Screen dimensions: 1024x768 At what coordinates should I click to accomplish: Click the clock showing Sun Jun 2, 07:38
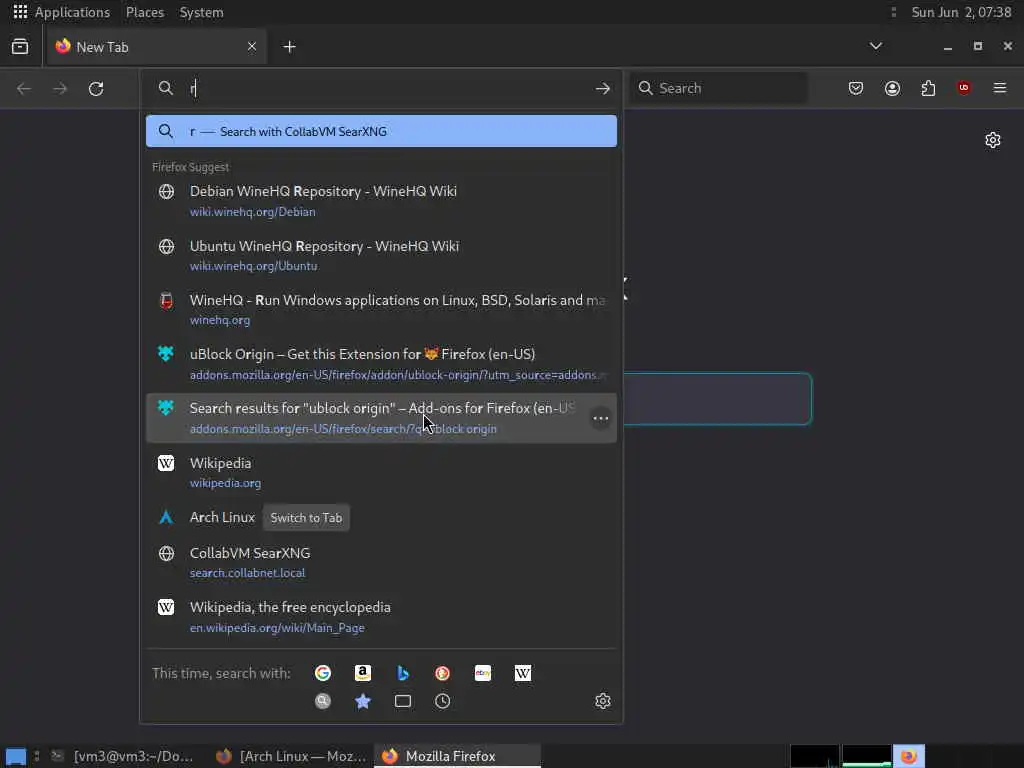(x=961, y=12)
